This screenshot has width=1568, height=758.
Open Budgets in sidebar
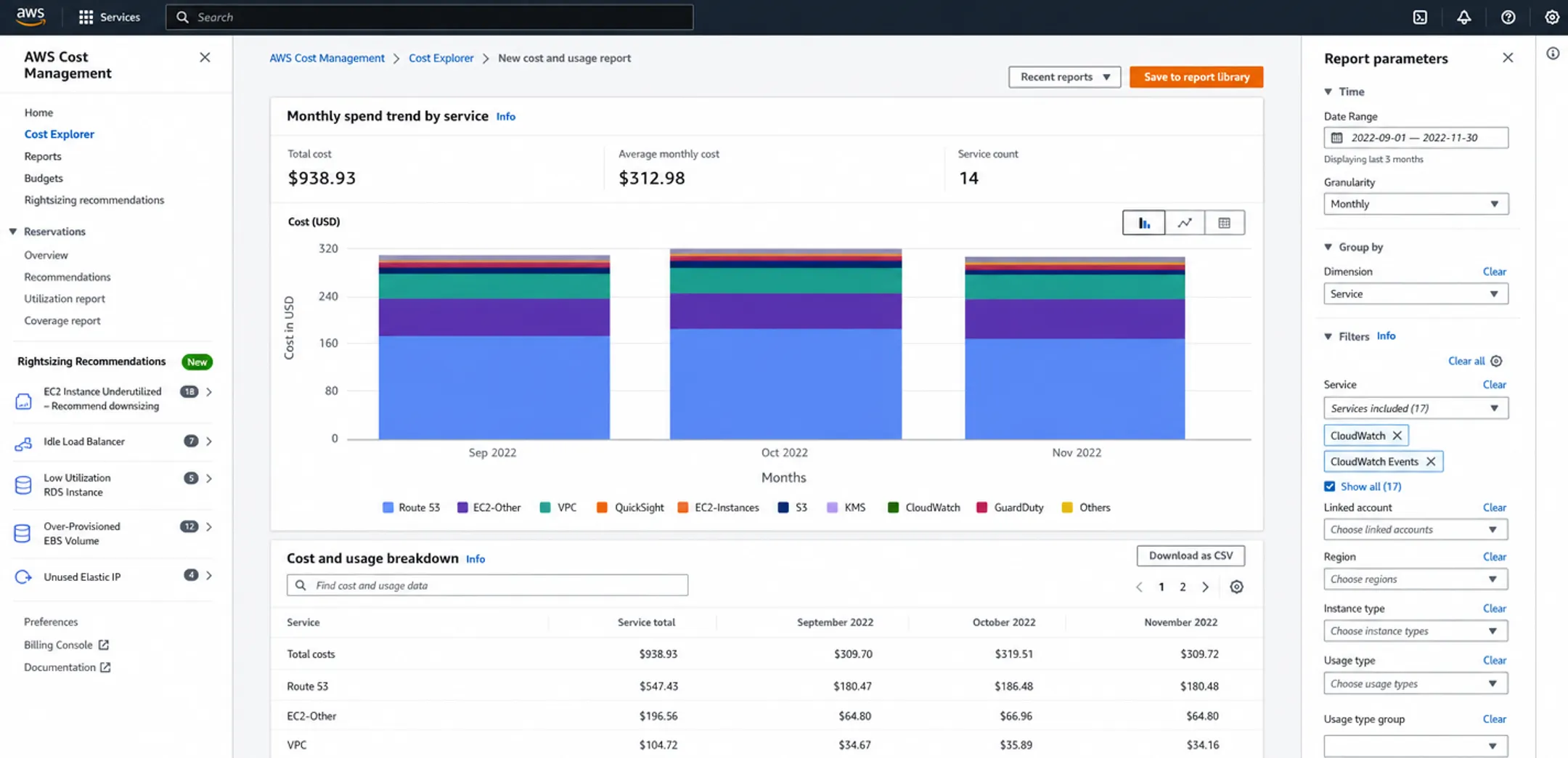point(44,178)
